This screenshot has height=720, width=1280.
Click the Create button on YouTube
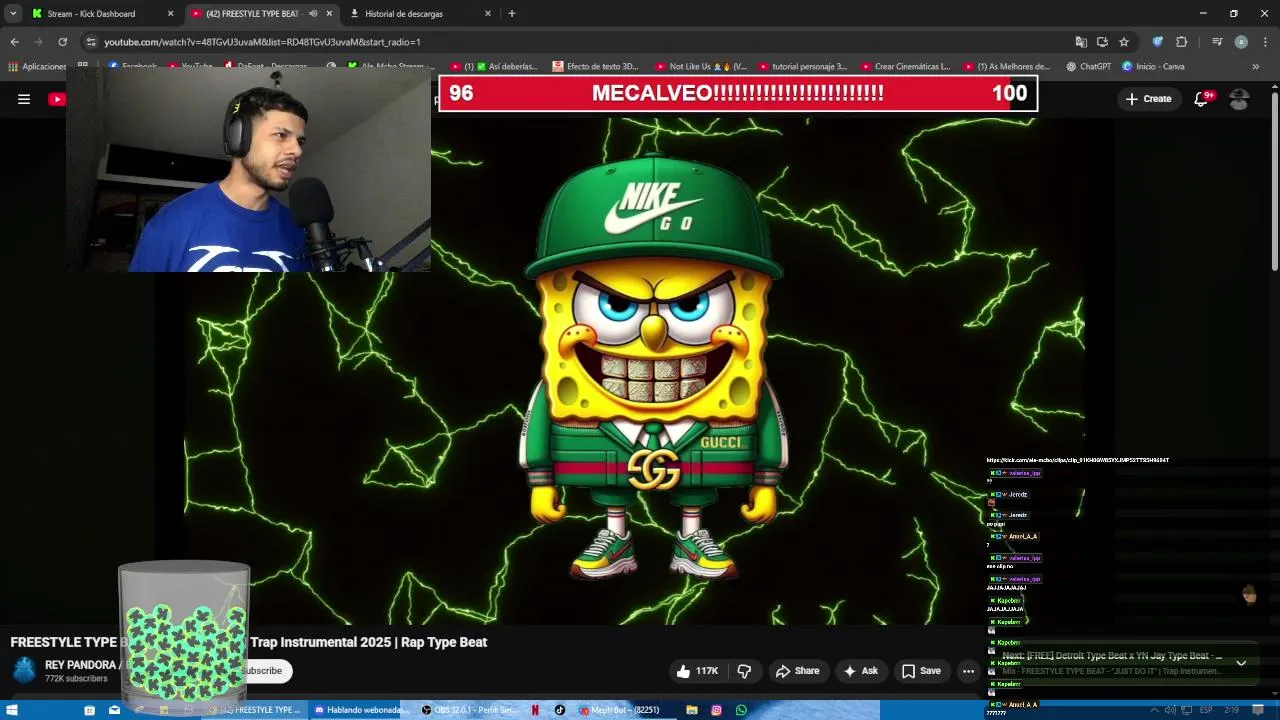(1148, 99)
